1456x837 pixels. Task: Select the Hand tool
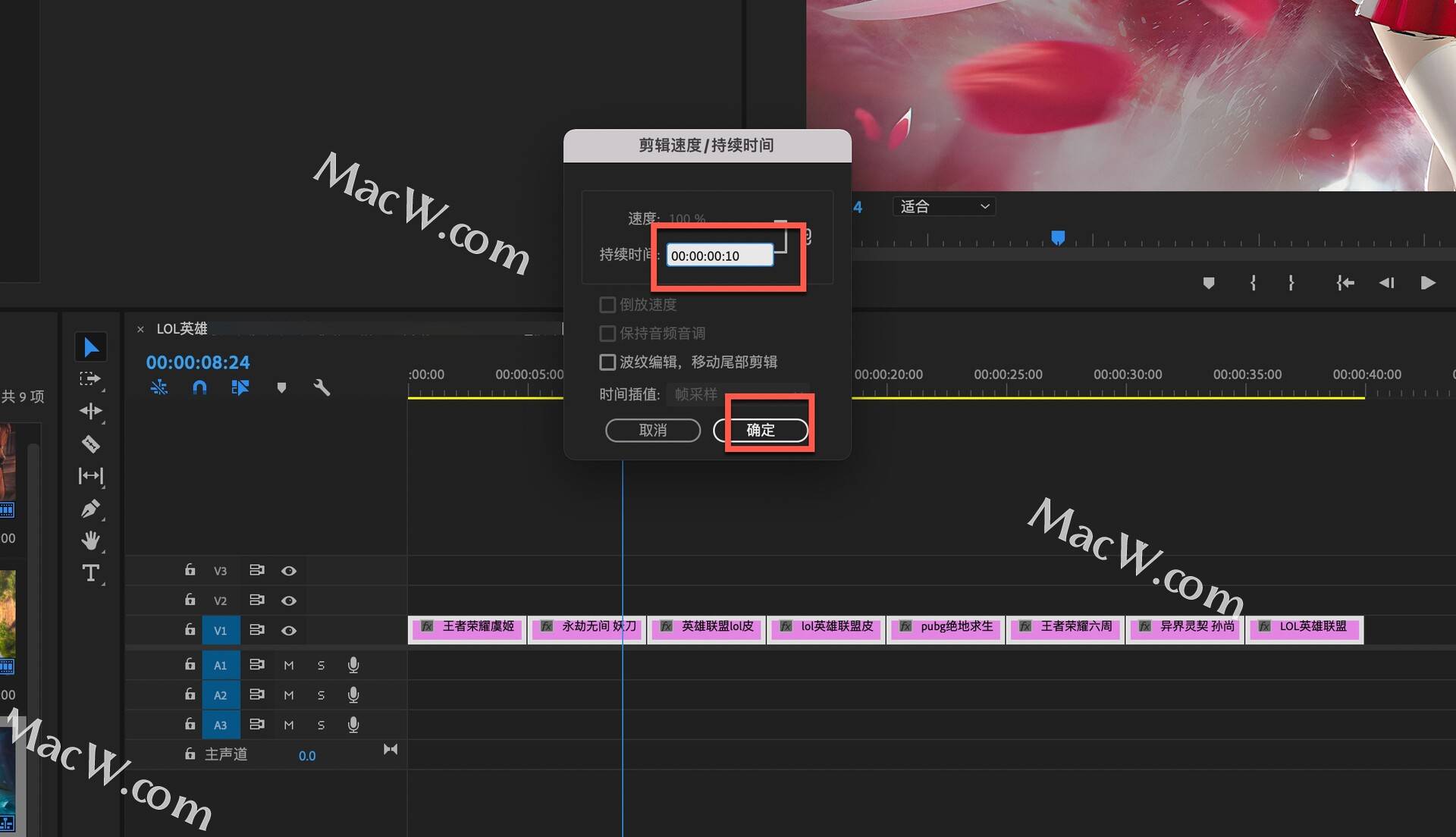pyautogui.click(x=91, y=541)
